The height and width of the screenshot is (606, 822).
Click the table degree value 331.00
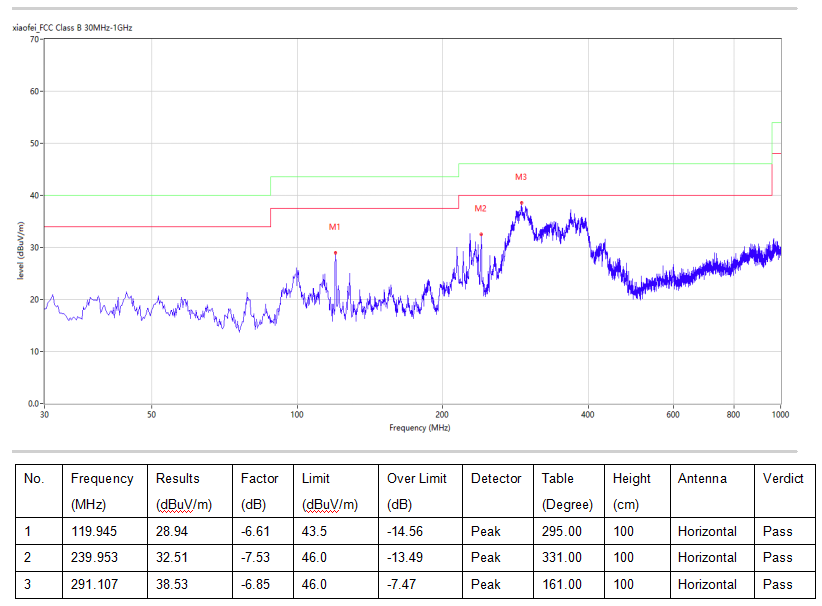[561, 557]
